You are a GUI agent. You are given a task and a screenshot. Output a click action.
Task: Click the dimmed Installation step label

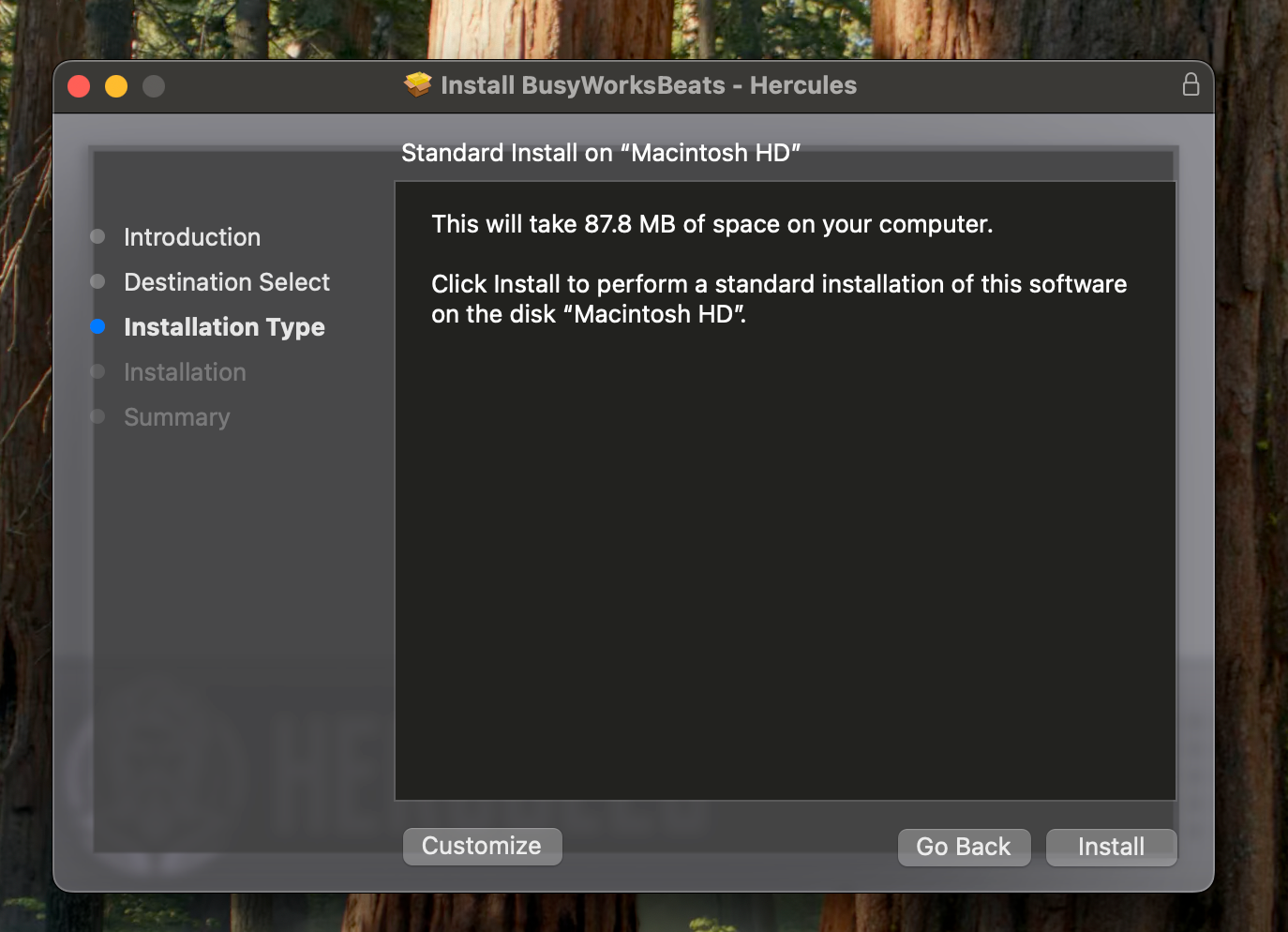coord(185,372)
